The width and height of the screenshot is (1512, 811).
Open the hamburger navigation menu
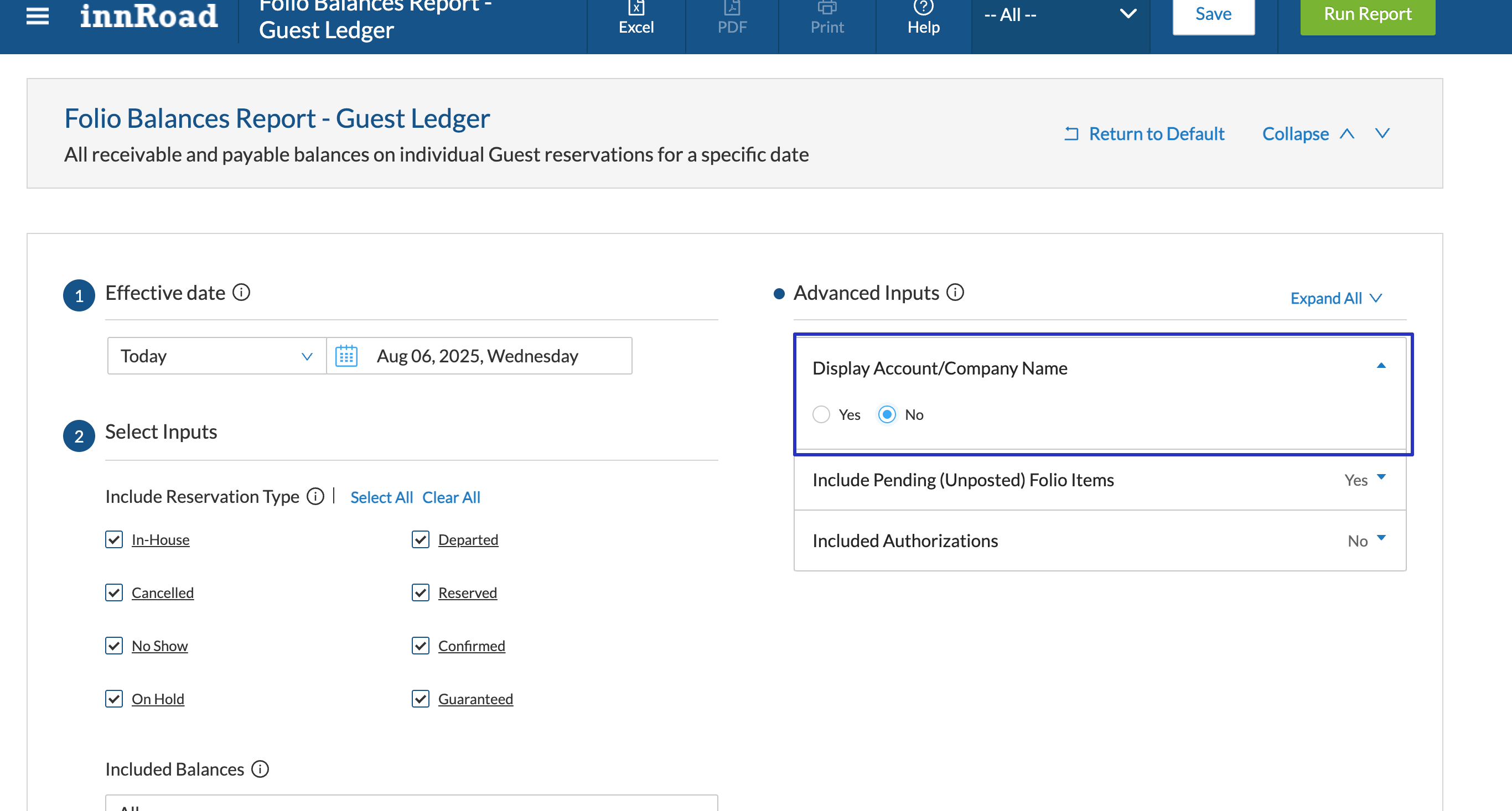click(38, 16)
